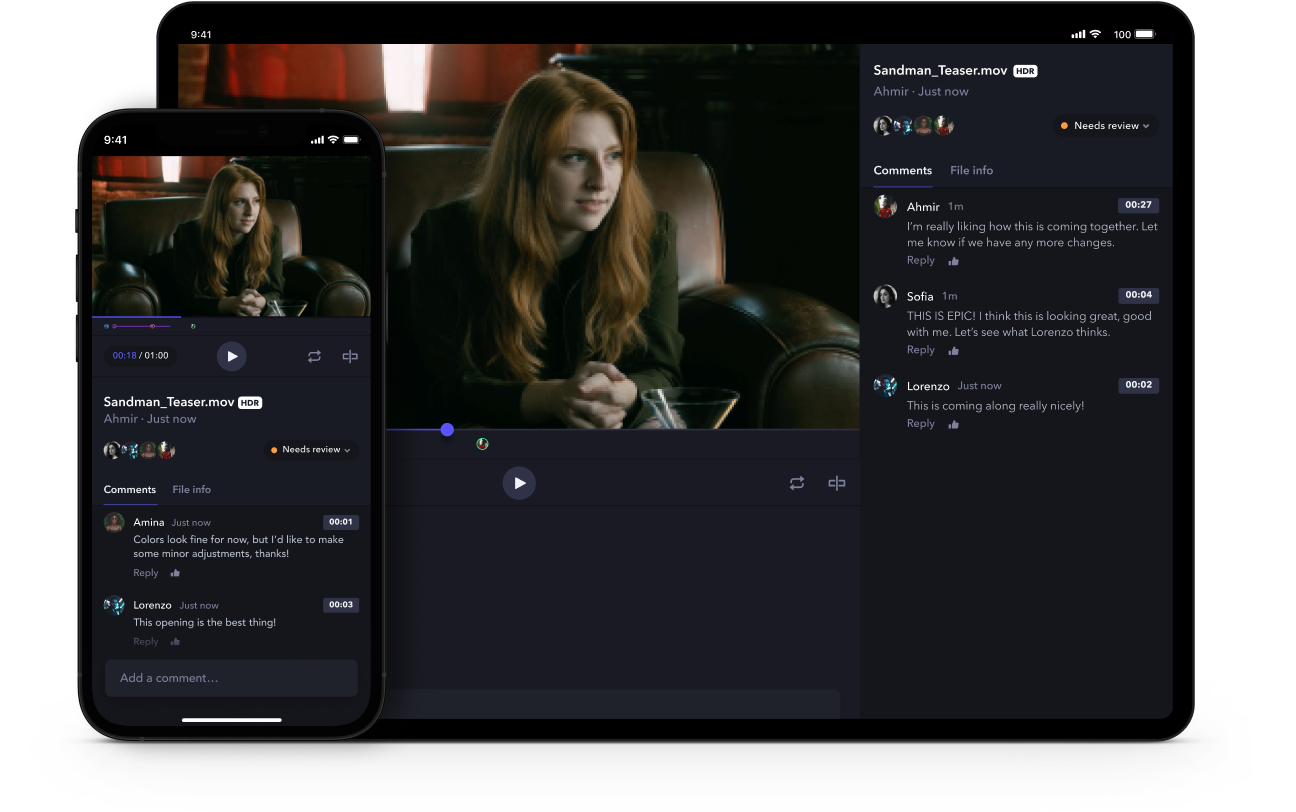Click Lorenzo's avatar on phone comments

coord(114,606)
